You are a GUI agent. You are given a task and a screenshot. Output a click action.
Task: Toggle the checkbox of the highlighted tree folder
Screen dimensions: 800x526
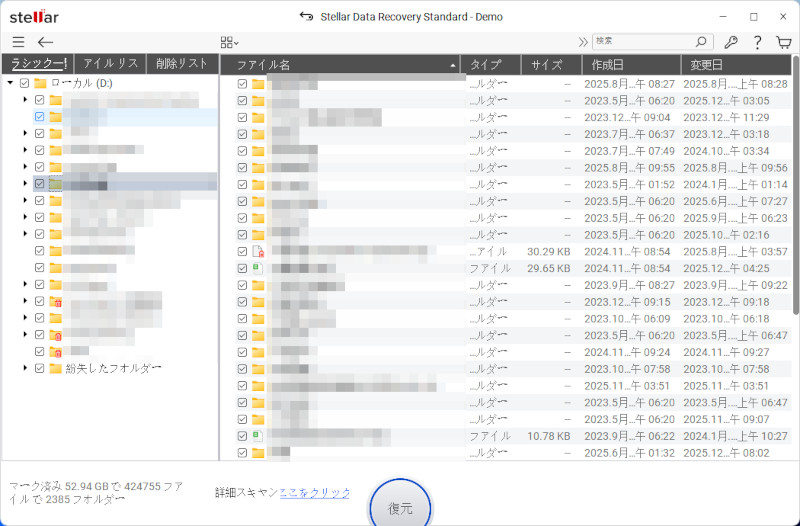point(40,116)
